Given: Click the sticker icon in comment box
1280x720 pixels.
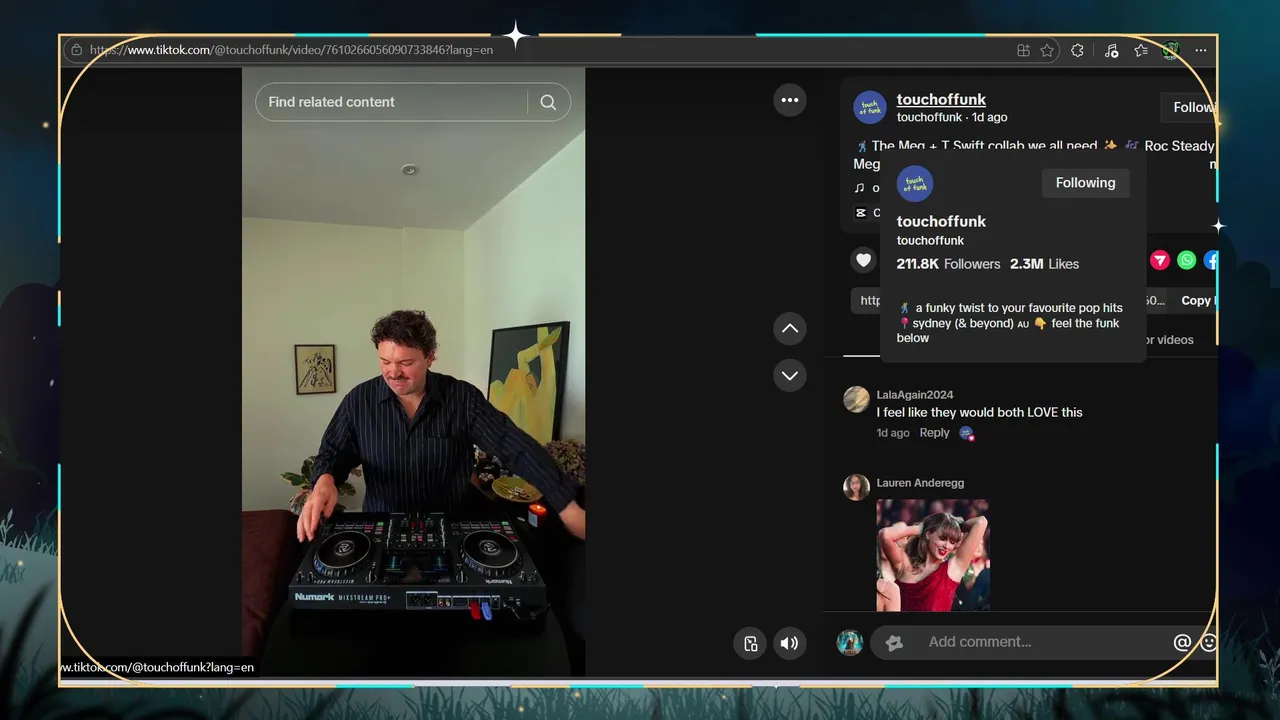Looking at the screenshot, I should 895,643.
